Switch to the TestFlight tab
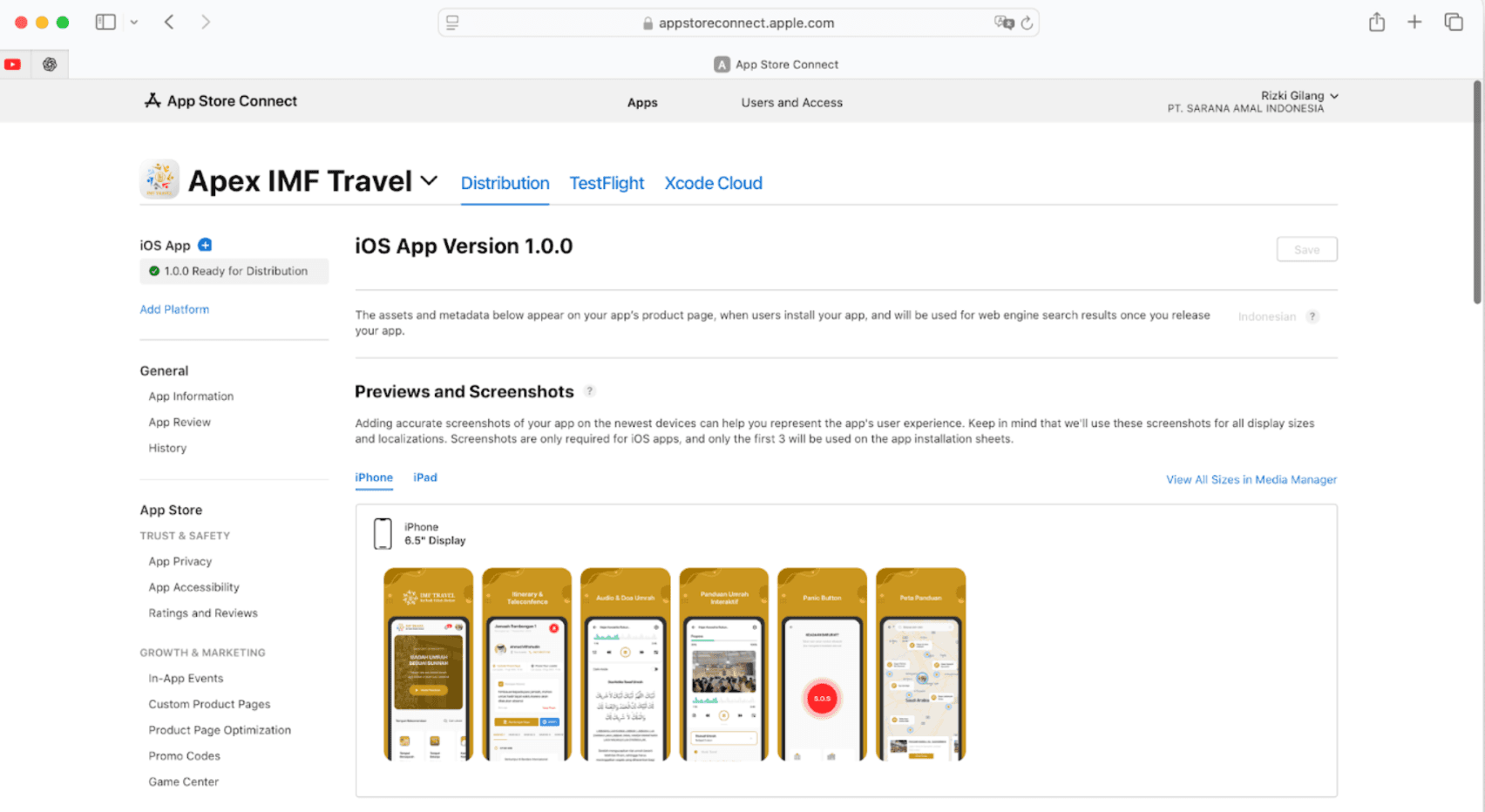 click(607, 184)
